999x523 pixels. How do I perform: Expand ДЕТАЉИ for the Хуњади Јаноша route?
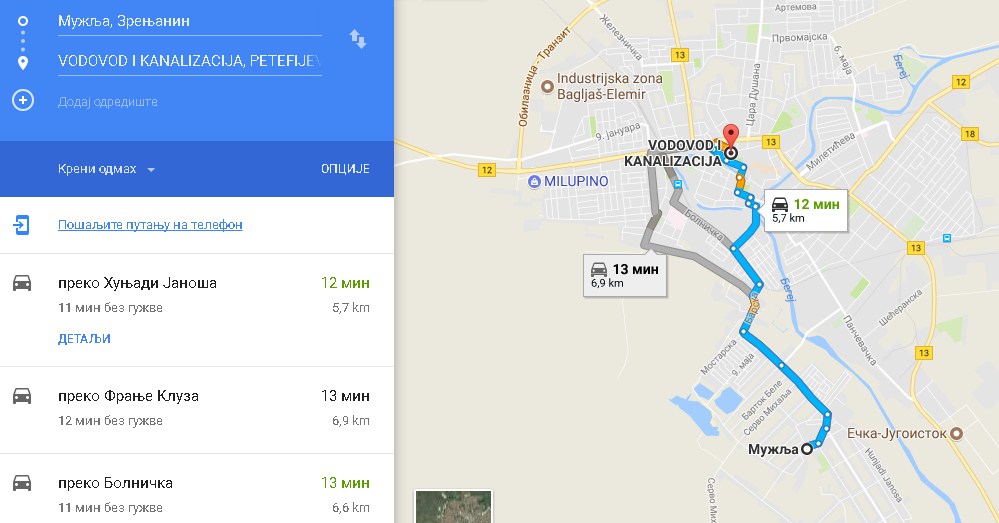click(x=84, y=339)
